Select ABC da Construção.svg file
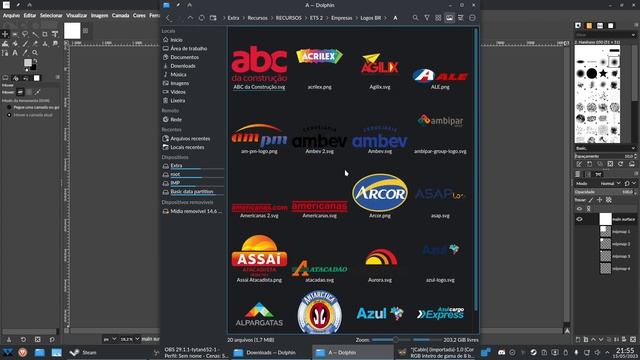 tap(259, 67)
